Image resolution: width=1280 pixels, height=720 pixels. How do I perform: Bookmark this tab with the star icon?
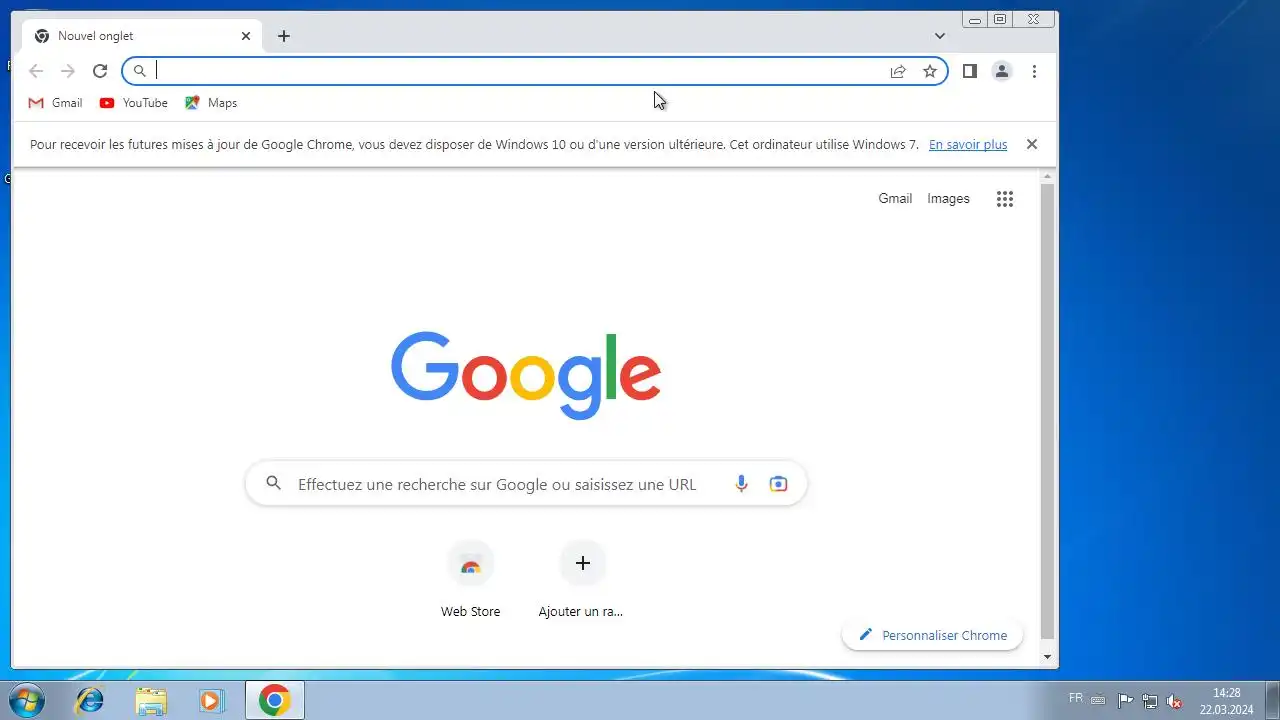(x=930, y=71)
